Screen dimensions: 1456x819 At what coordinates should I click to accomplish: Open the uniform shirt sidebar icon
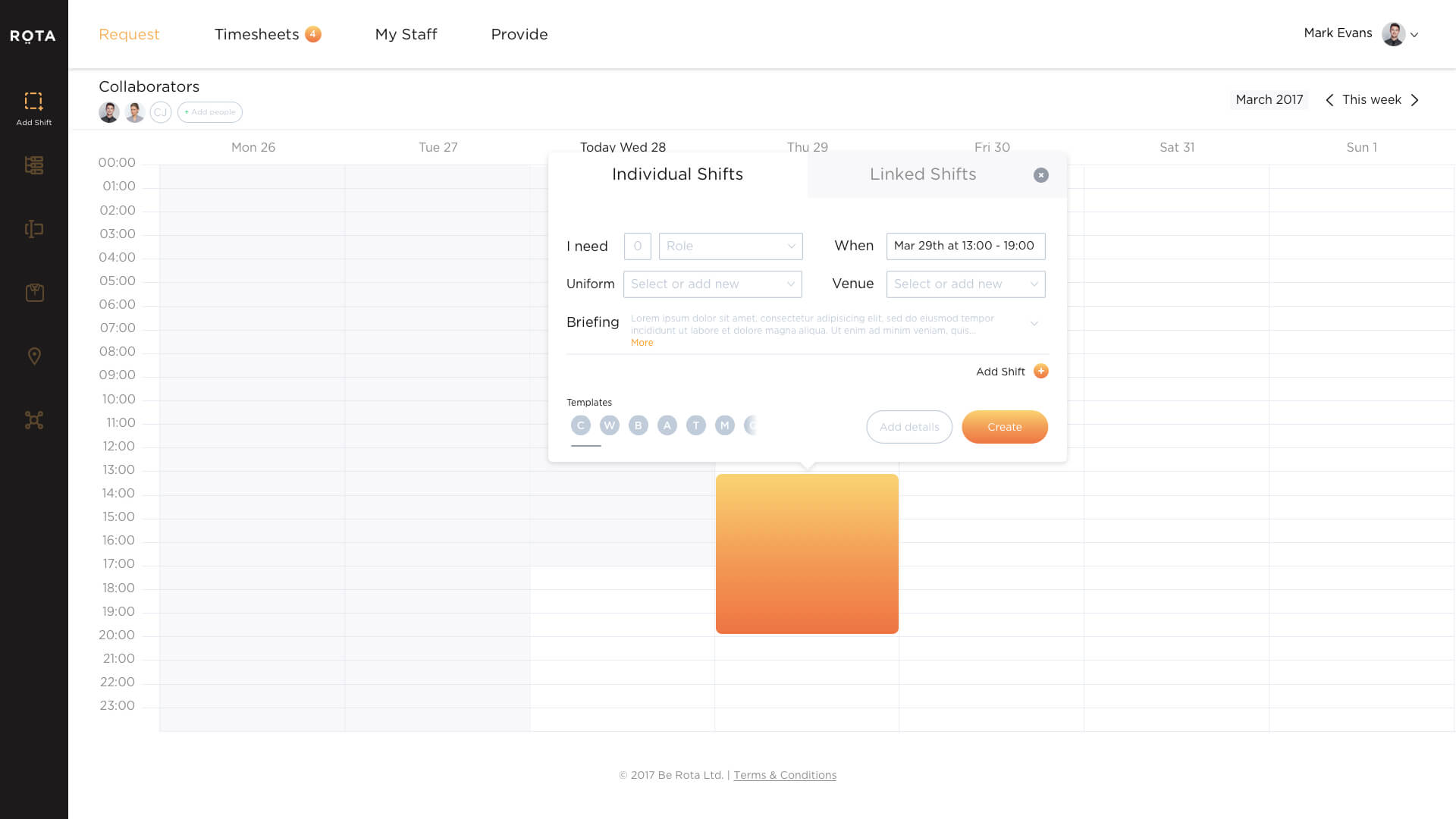(x=34, y=292)
